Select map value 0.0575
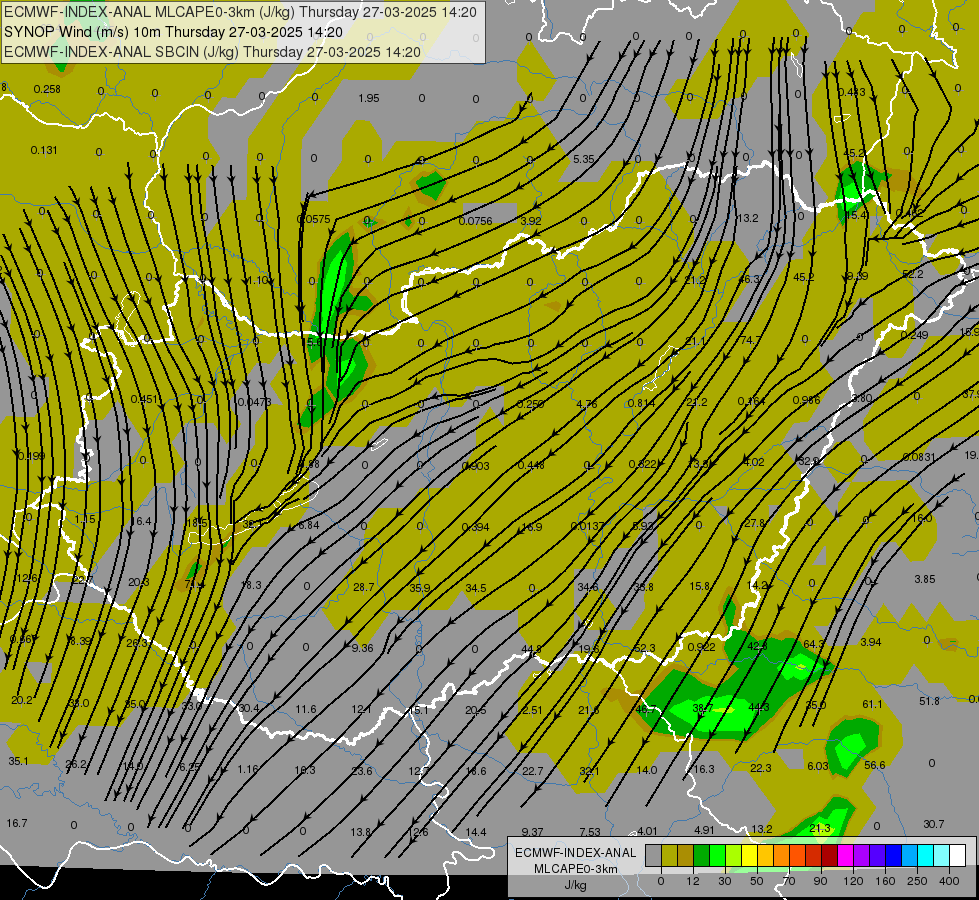The width and height of the screenshot is (979, 900). (x=314, y=219)
